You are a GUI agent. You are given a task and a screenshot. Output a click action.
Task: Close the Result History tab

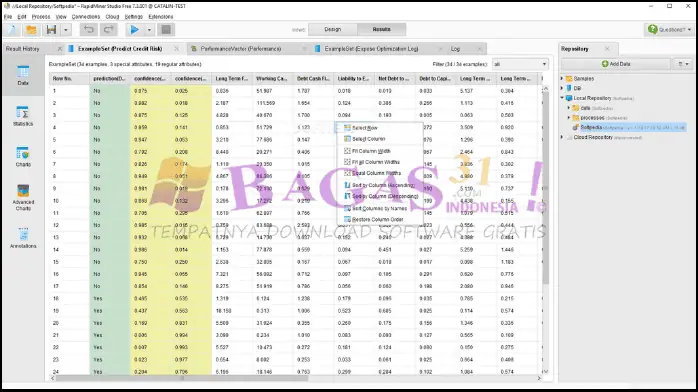click(x=60, y=48)
